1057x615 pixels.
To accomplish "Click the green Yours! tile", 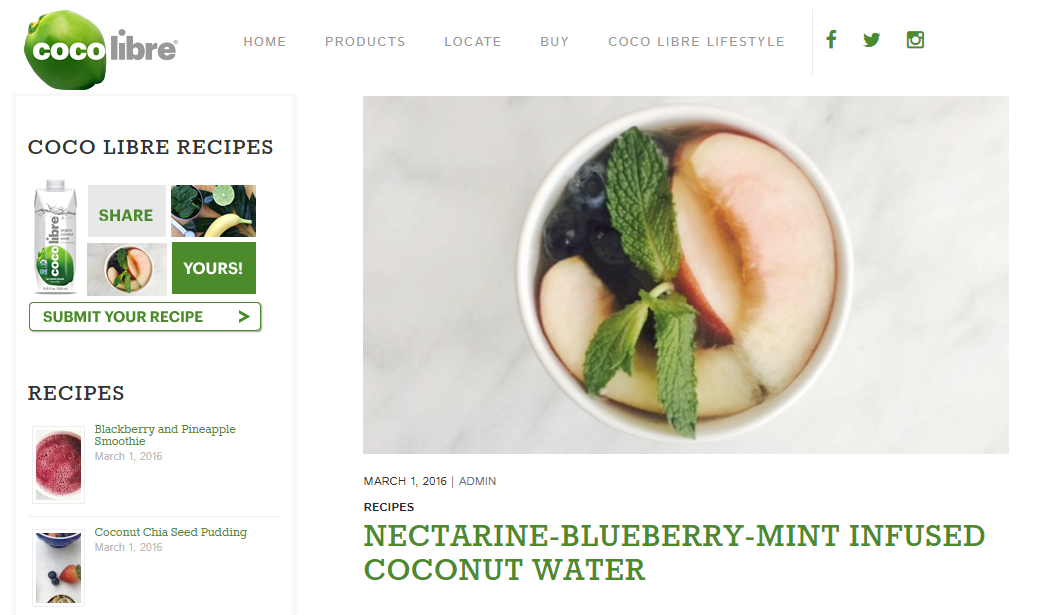I will pyautogui.click(x=214, y=268).
